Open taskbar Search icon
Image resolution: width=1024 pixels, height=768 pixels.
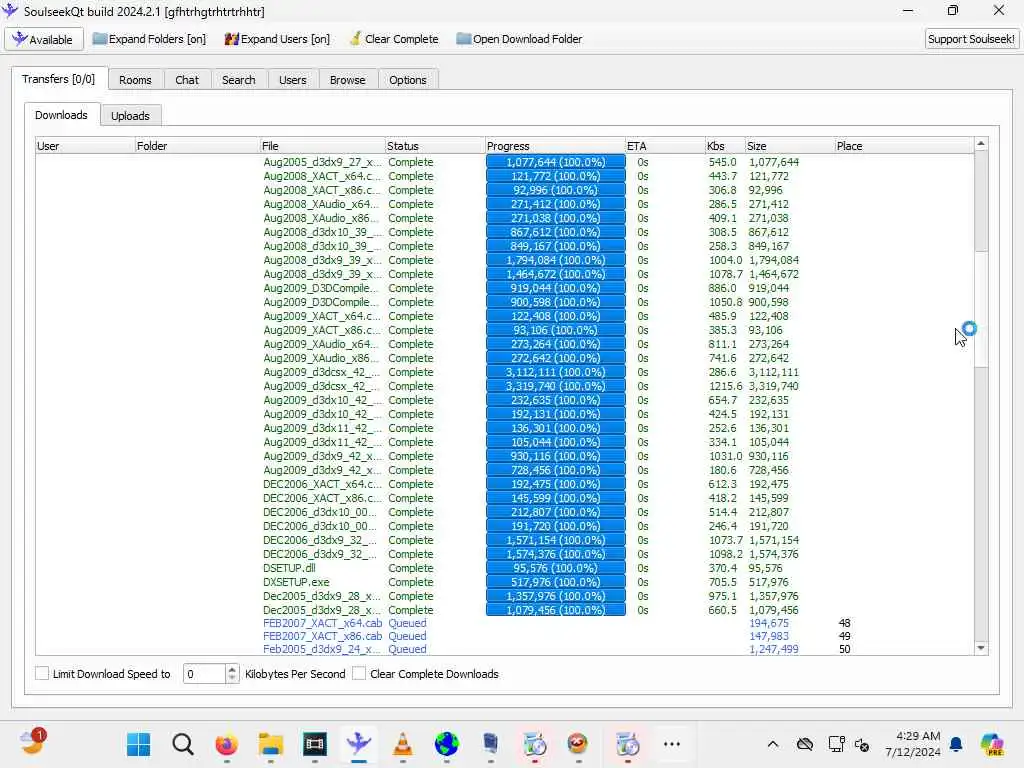click(x=183, y=744)
